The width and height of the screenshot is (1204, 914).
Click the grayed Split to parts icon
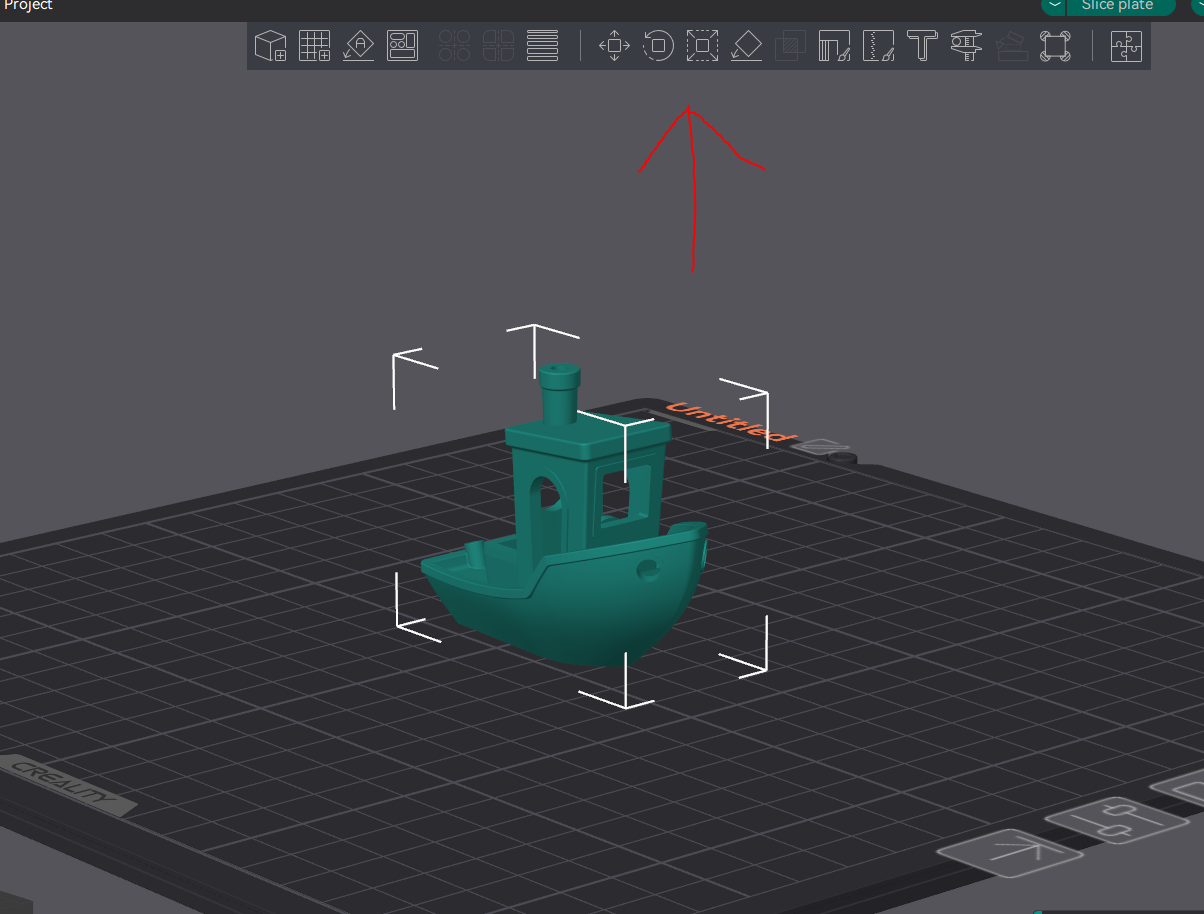[498, 46]
